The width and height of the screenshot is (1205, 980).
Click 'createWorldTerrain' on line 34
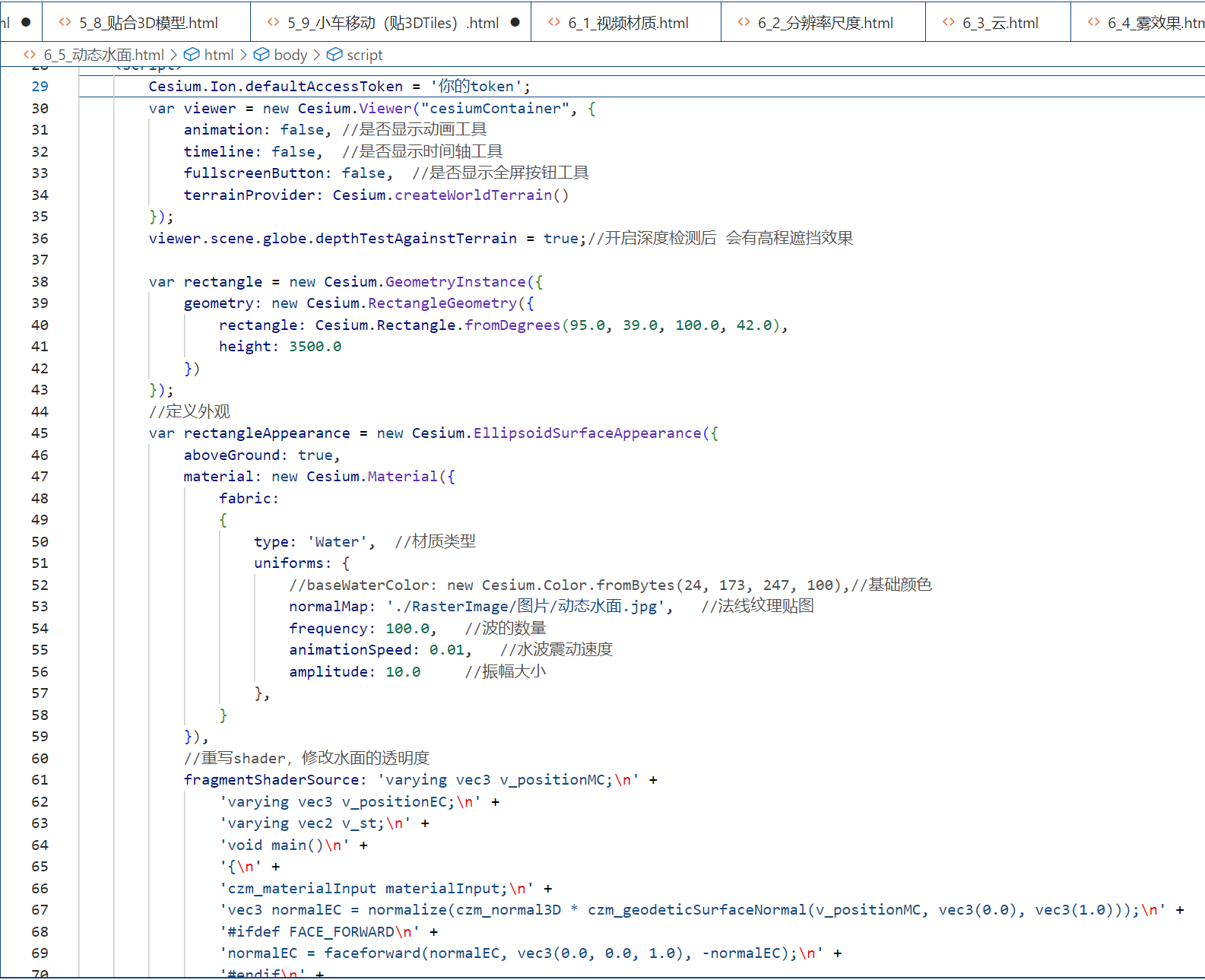(x=474, y=195)
